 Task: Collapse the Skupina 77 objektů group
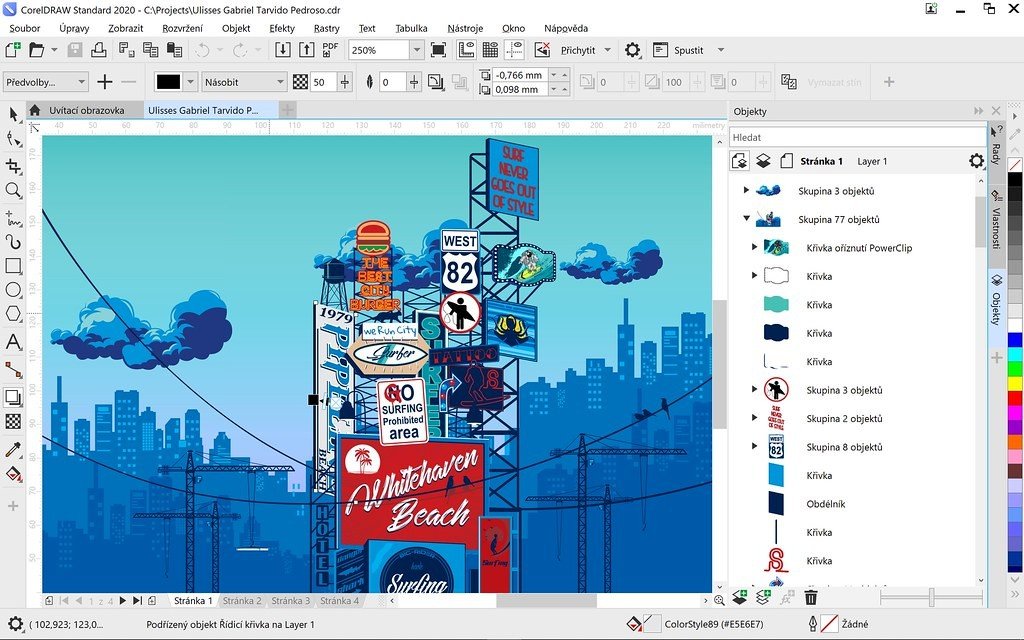click(x=746, y=219)
